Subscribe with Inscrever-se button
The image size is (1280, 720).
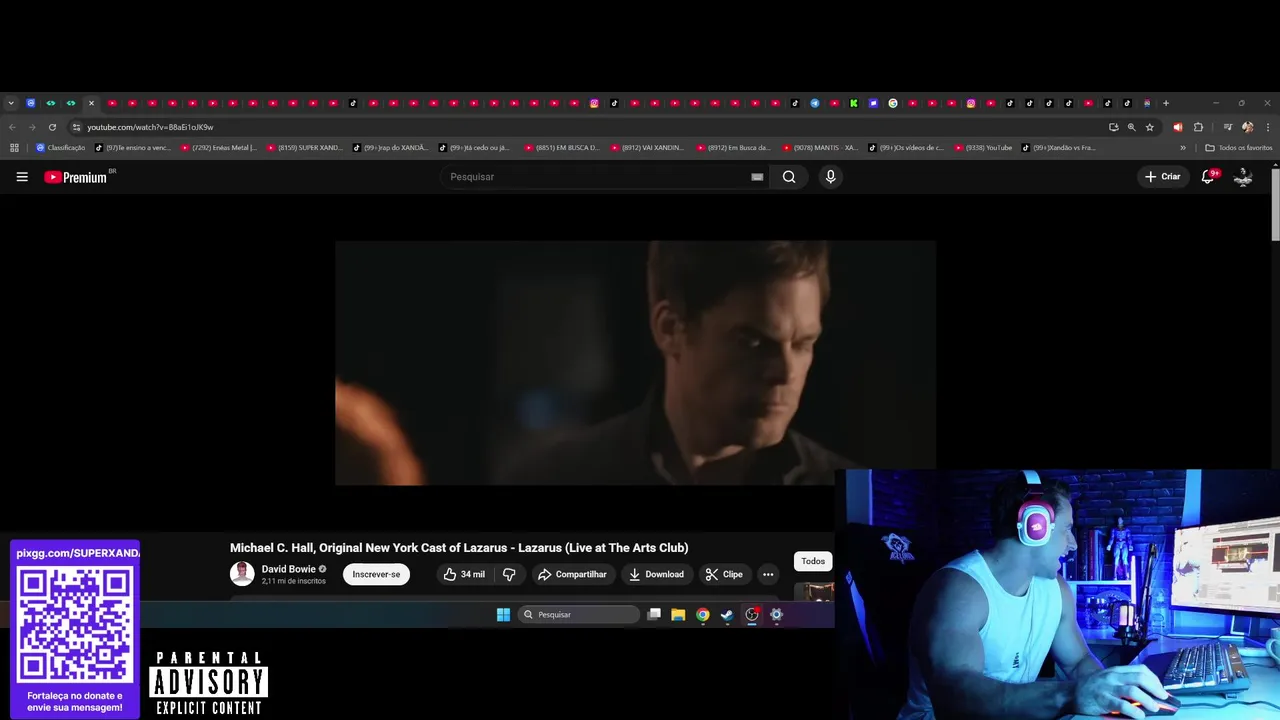tap(376, 574)
